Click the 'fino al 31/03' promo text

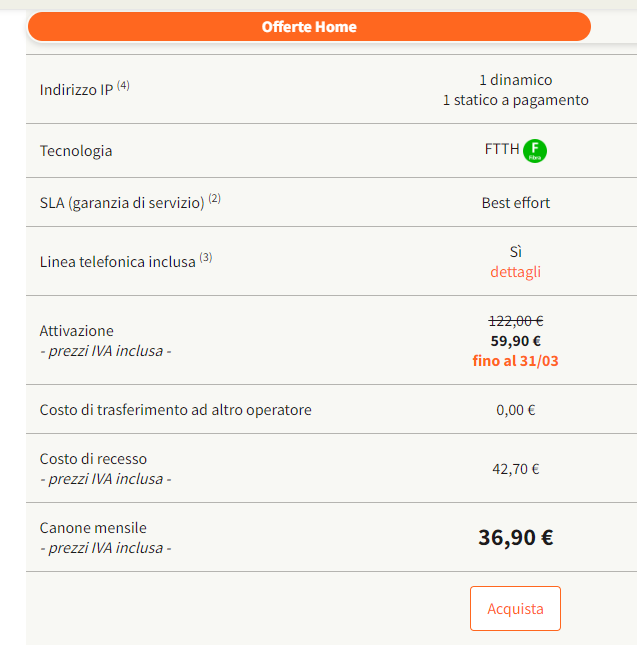(x=515, y=360)
